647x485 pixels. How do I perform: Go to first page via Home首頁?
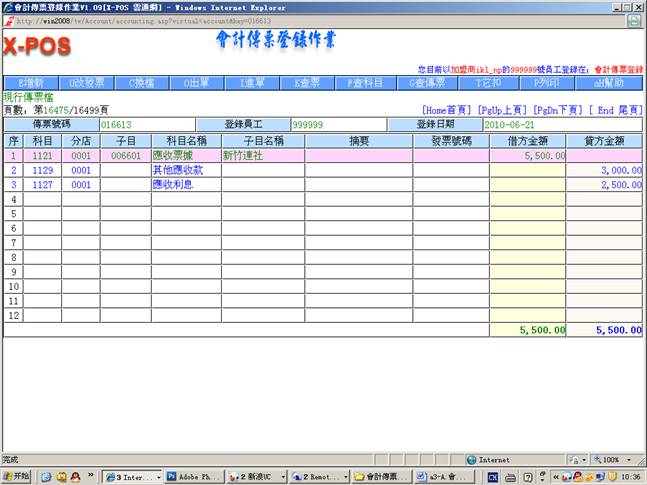tap(445, 110)
